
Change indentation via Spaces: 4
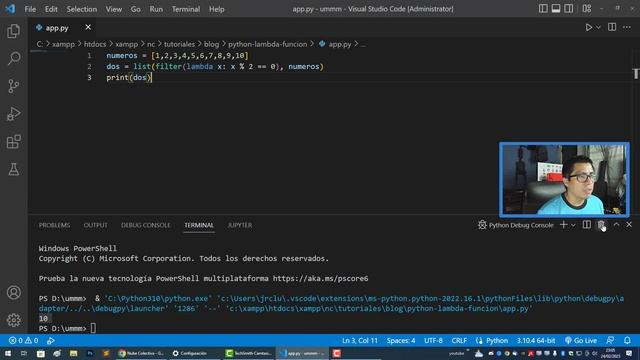pos(401,340)
